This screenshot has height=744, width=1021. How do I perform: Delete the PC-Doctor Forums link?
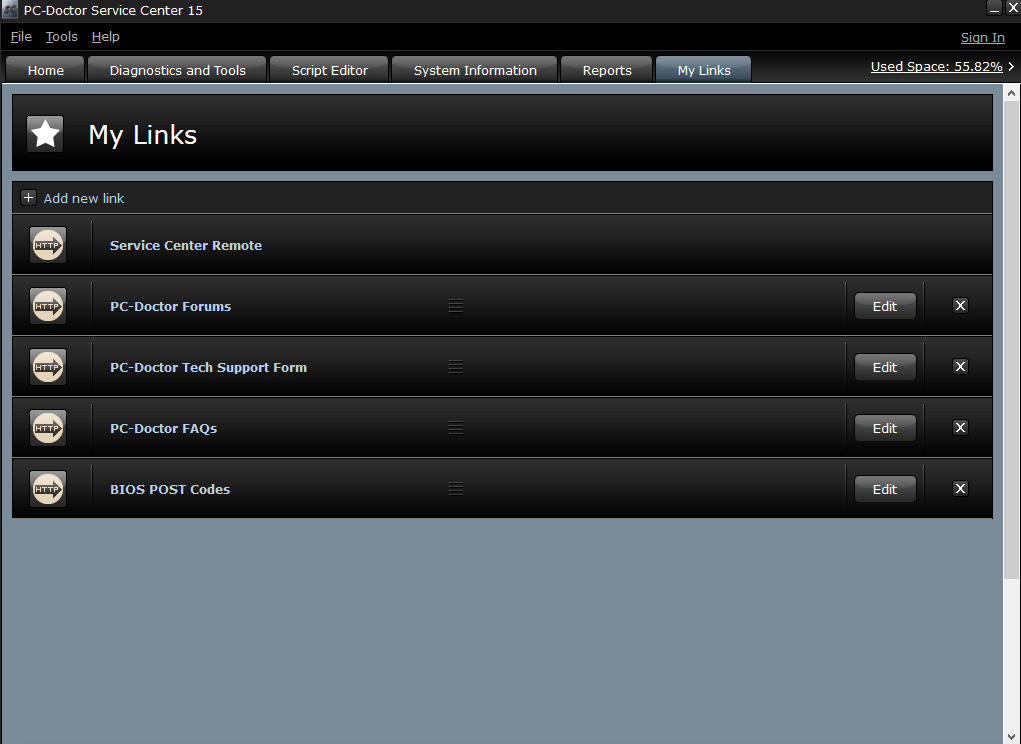(x=960, y=306)
